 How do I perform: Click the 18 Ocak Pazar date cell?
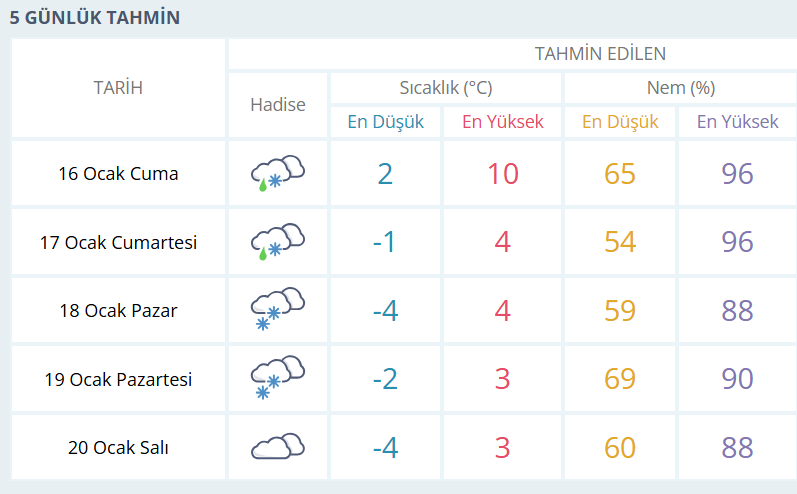coord(118,310)
